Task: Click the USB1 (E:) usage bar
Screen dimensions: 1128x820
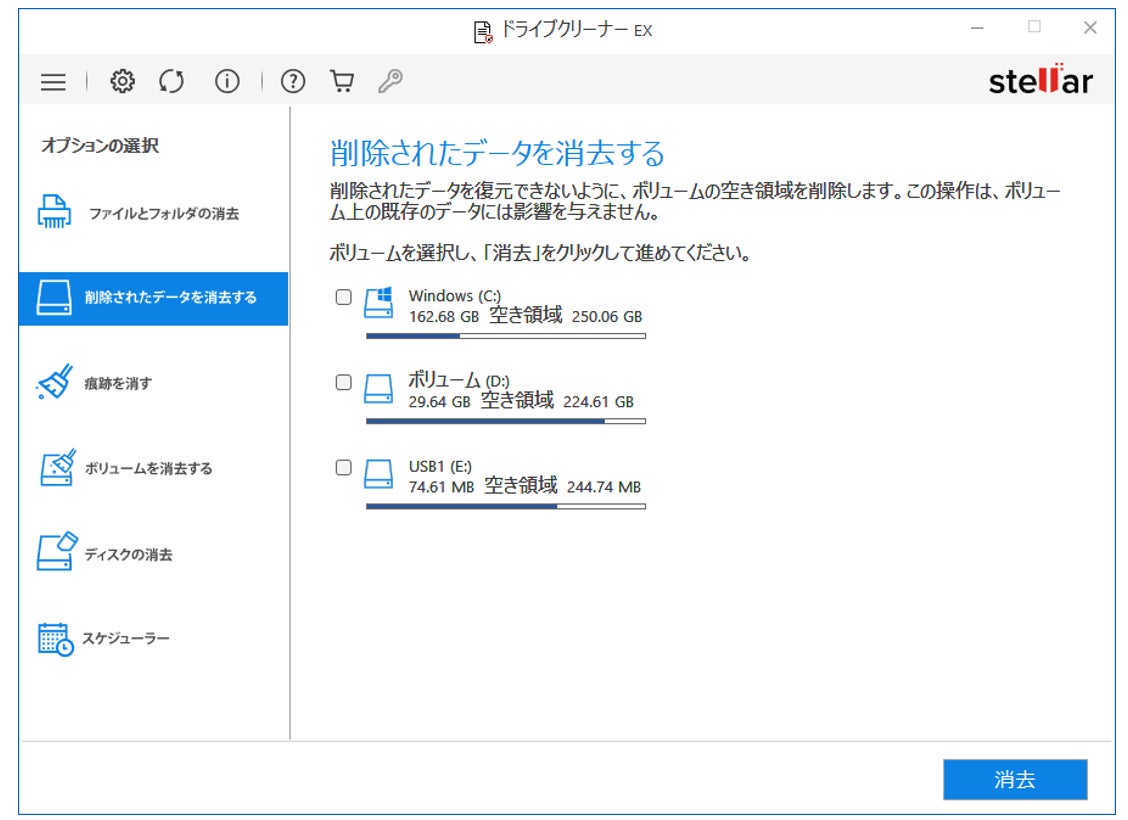Action: [506, 506]
